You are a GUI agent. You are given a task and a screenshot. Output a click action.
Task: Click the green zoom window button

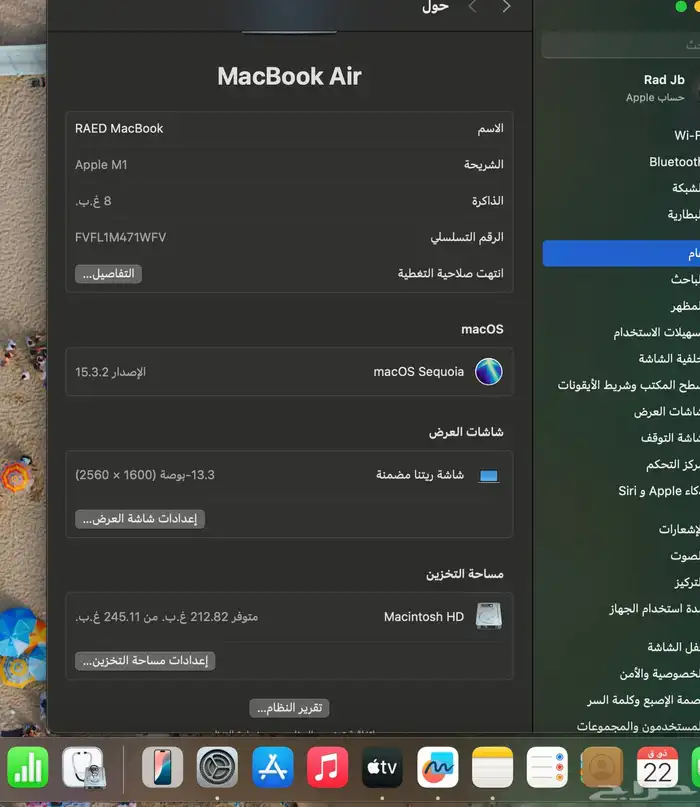click(x=681, y=6)
